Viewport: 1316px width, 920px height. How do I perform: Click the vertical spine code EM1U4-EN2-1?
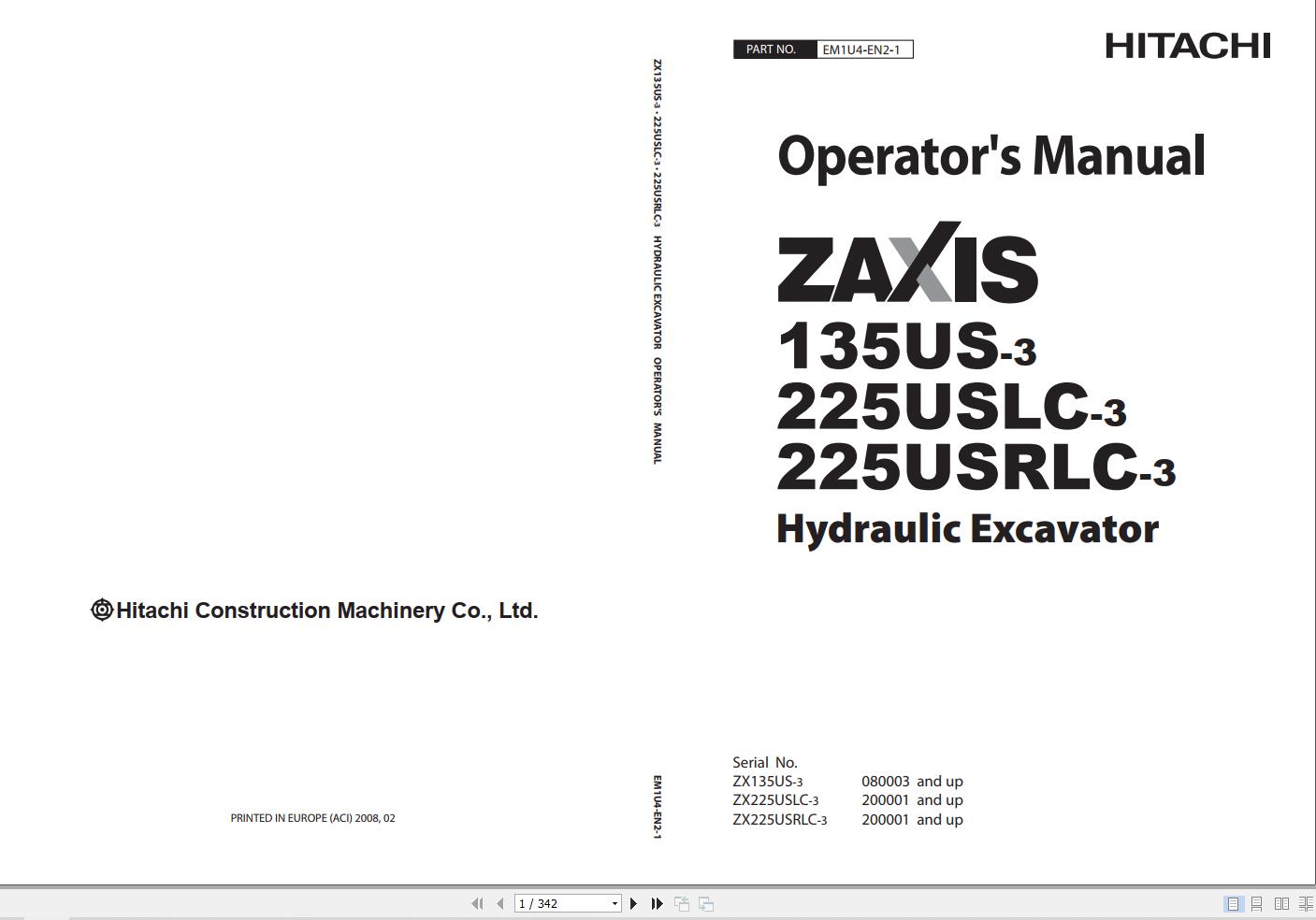pos(657,807)
